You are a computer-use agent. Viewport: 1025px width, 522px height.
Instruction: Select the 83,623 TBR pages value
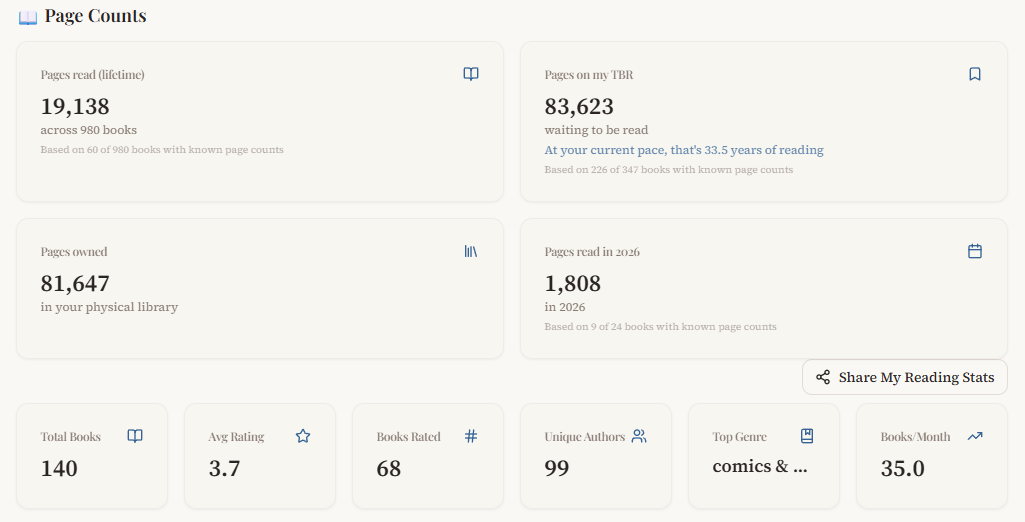[x=579, y=106]
